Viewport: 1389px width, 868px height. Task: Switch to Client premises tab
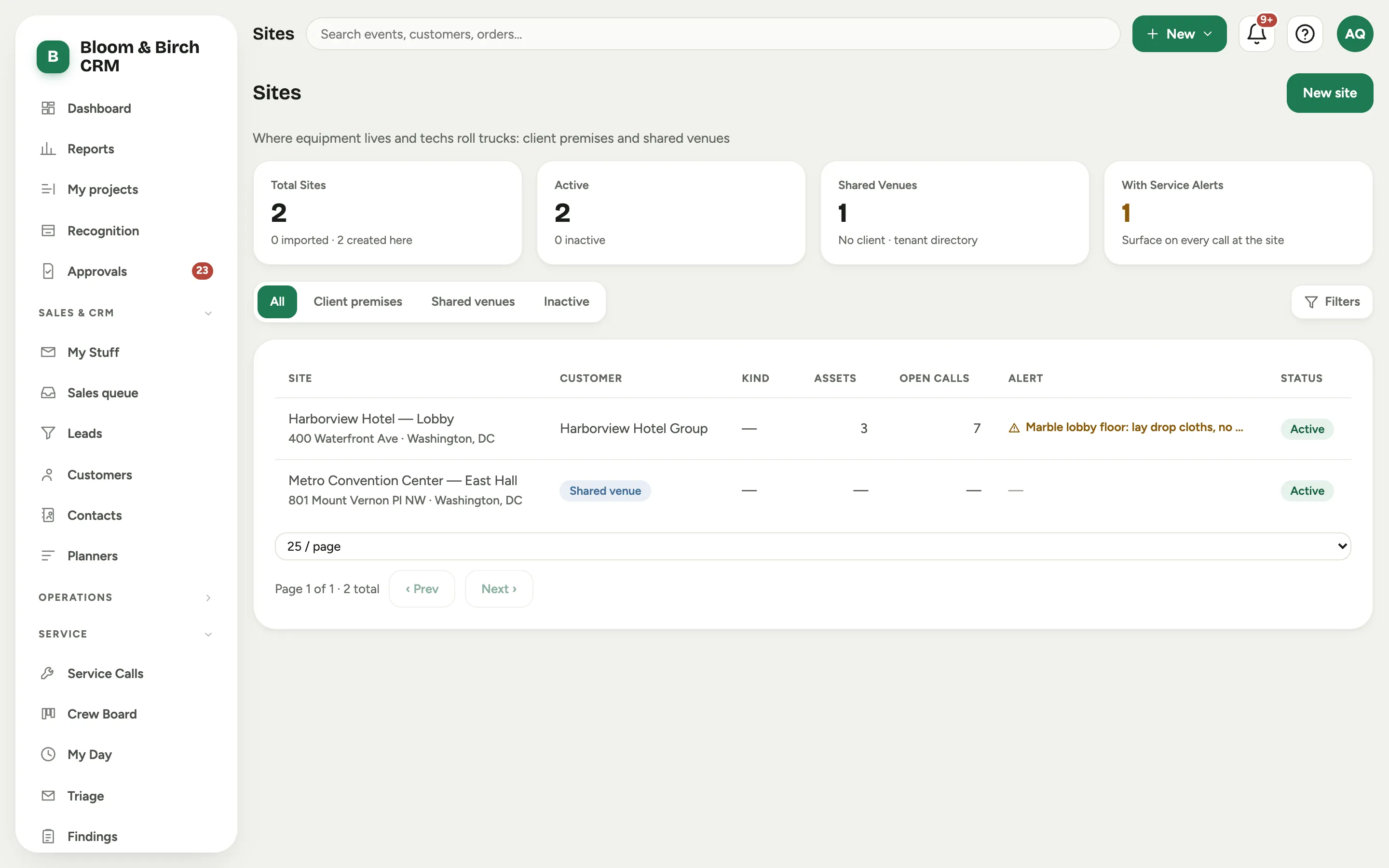tap(357, 301)
